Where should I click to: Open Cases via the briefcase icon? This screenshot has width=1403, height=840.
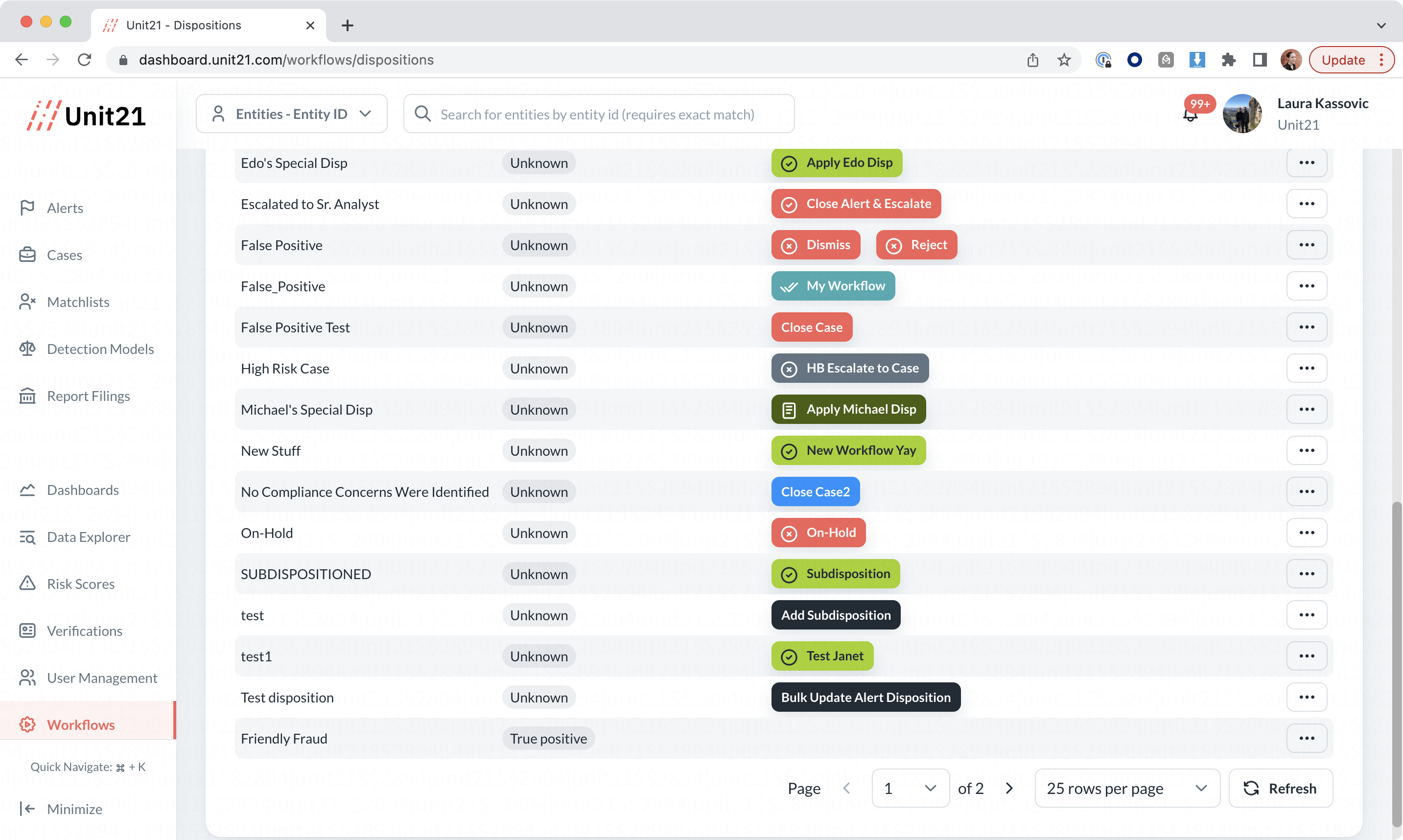[x=27, y=255]
